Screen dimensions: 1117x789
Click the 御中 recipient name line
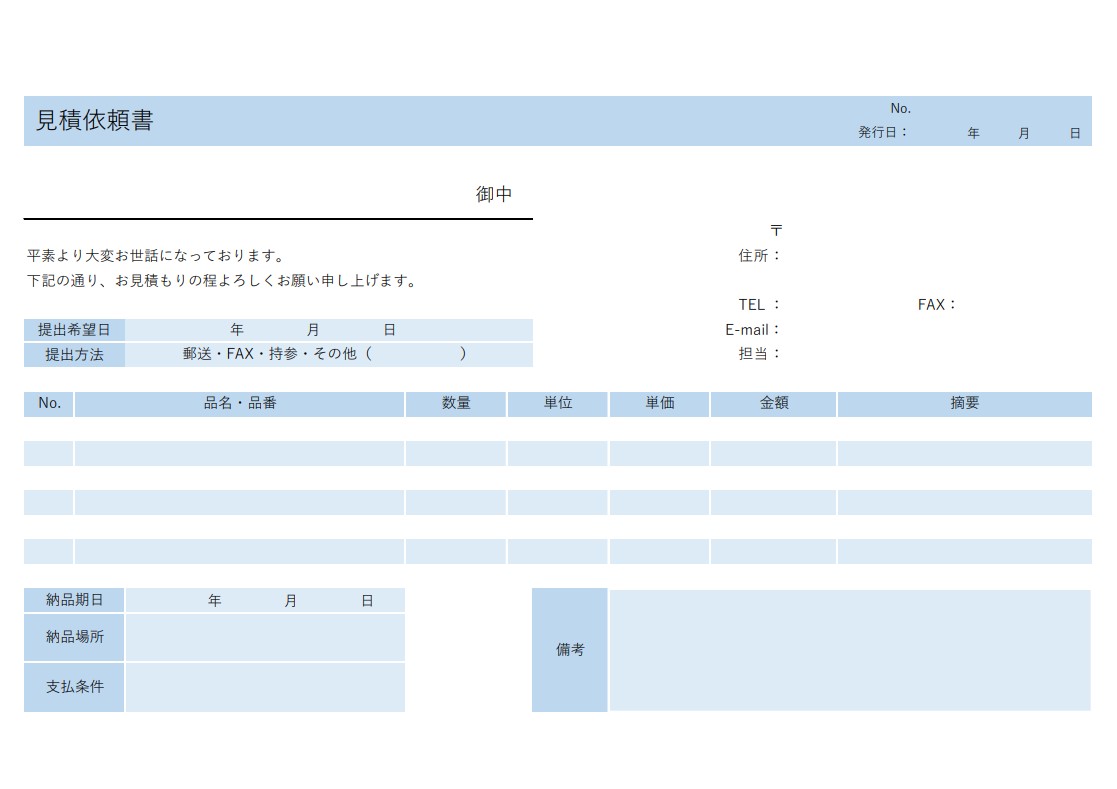click(x=278, y=196)
